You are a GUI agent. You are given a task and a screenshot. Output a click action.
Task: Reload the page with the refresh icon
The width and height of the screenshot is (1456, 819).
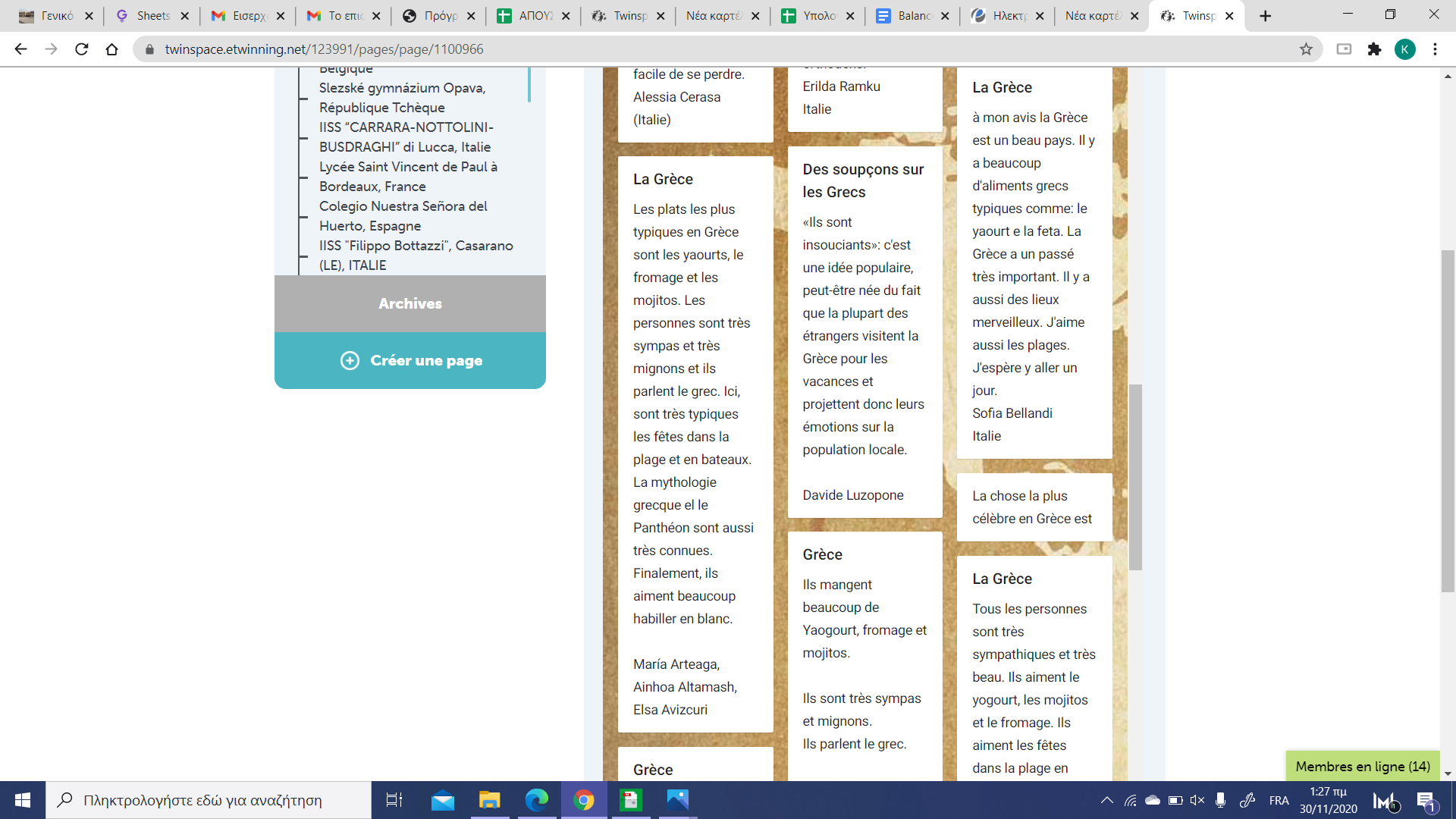(82, 49)
